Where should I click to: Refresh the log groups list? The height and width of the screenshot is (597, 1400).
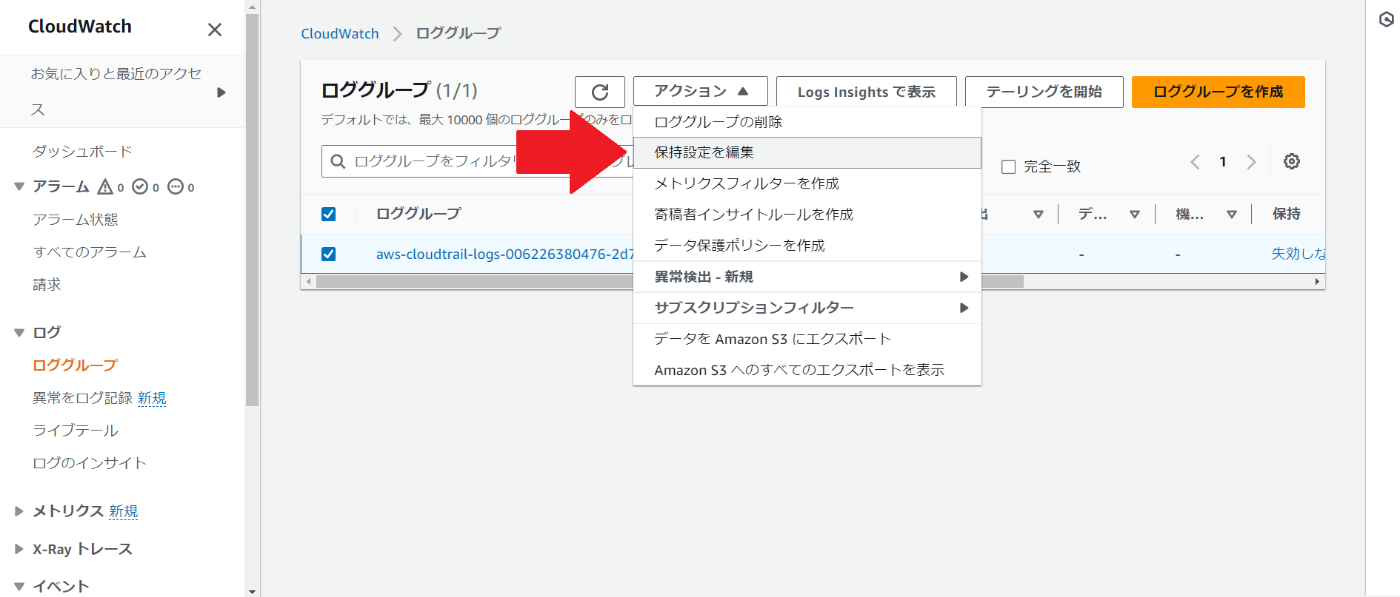pos(600,92)
